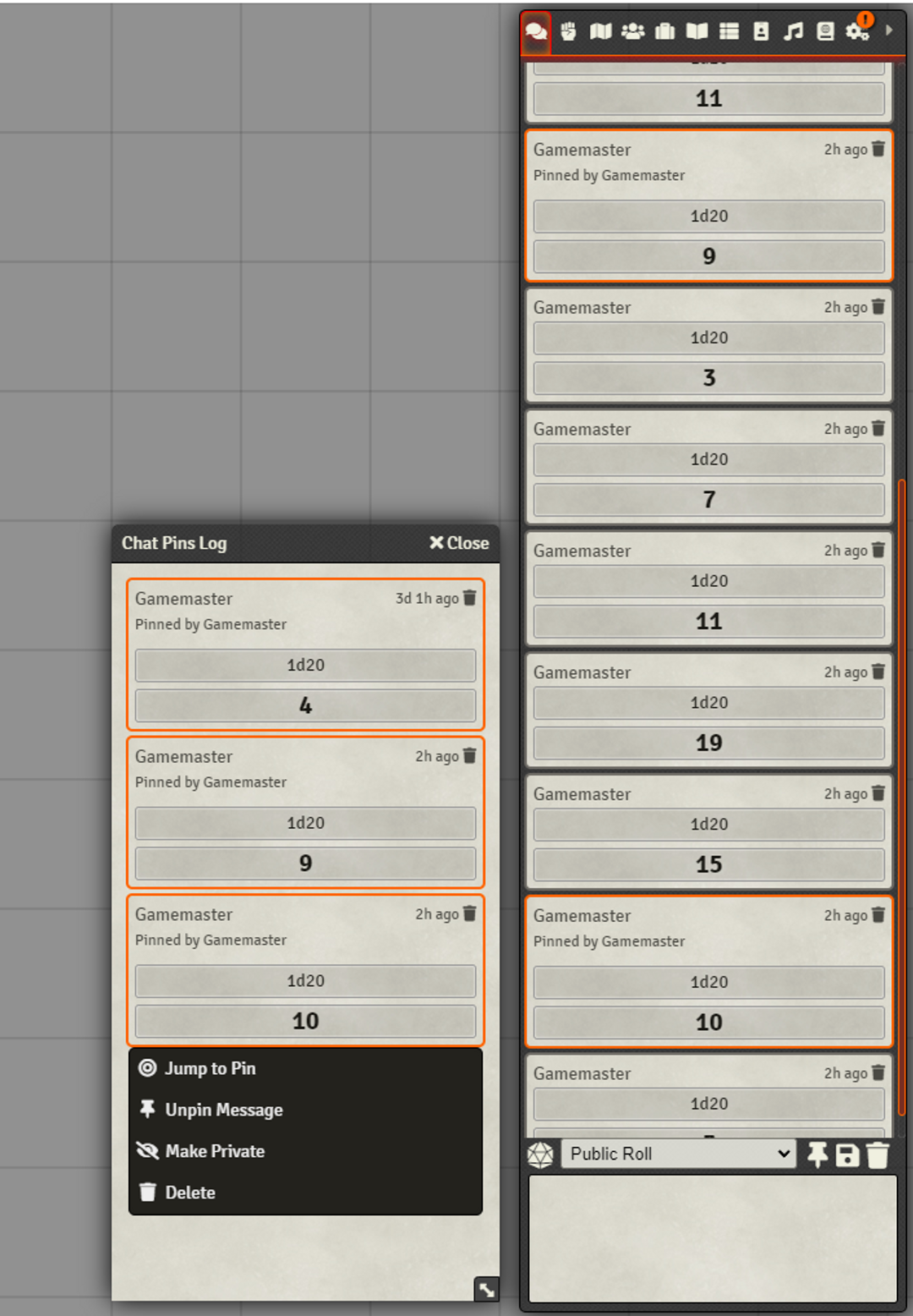Select Make Private in the context menu
Viewport: 913px width, 1316px height.
[x=215, y=1151]
